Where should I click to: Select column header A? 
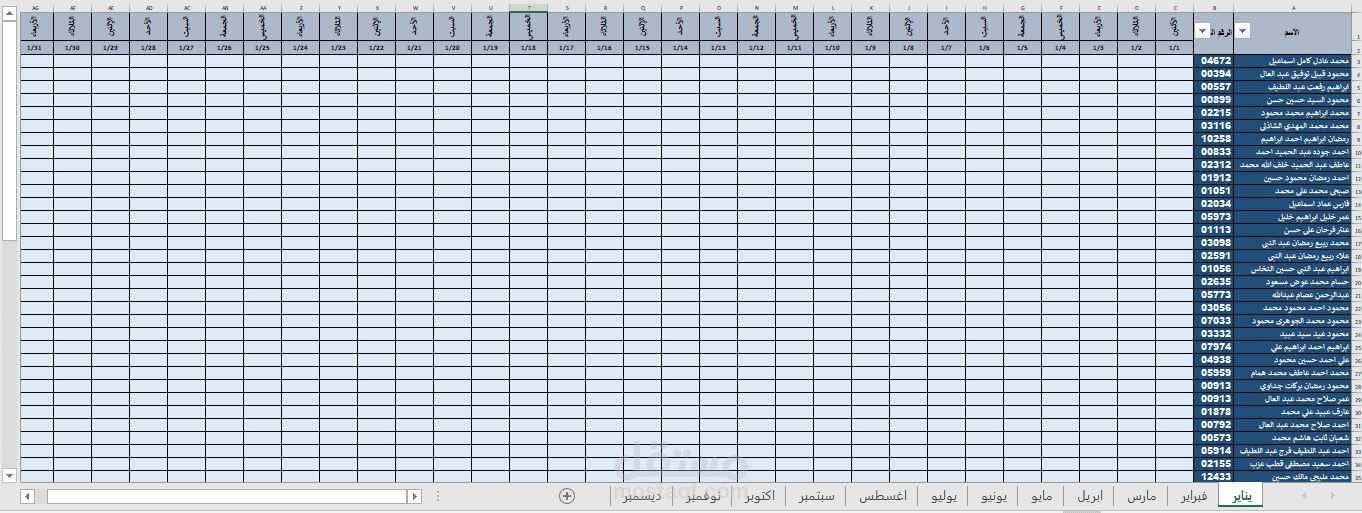(x=1295, y=7)
